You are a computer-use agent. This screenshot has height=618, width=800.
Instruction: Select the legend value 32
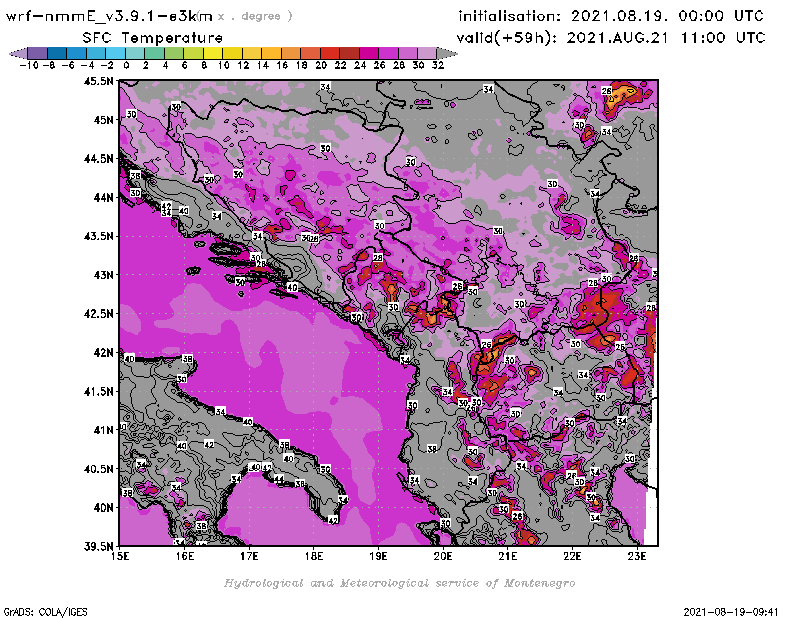pyautogui.click(x=437, y=65)
